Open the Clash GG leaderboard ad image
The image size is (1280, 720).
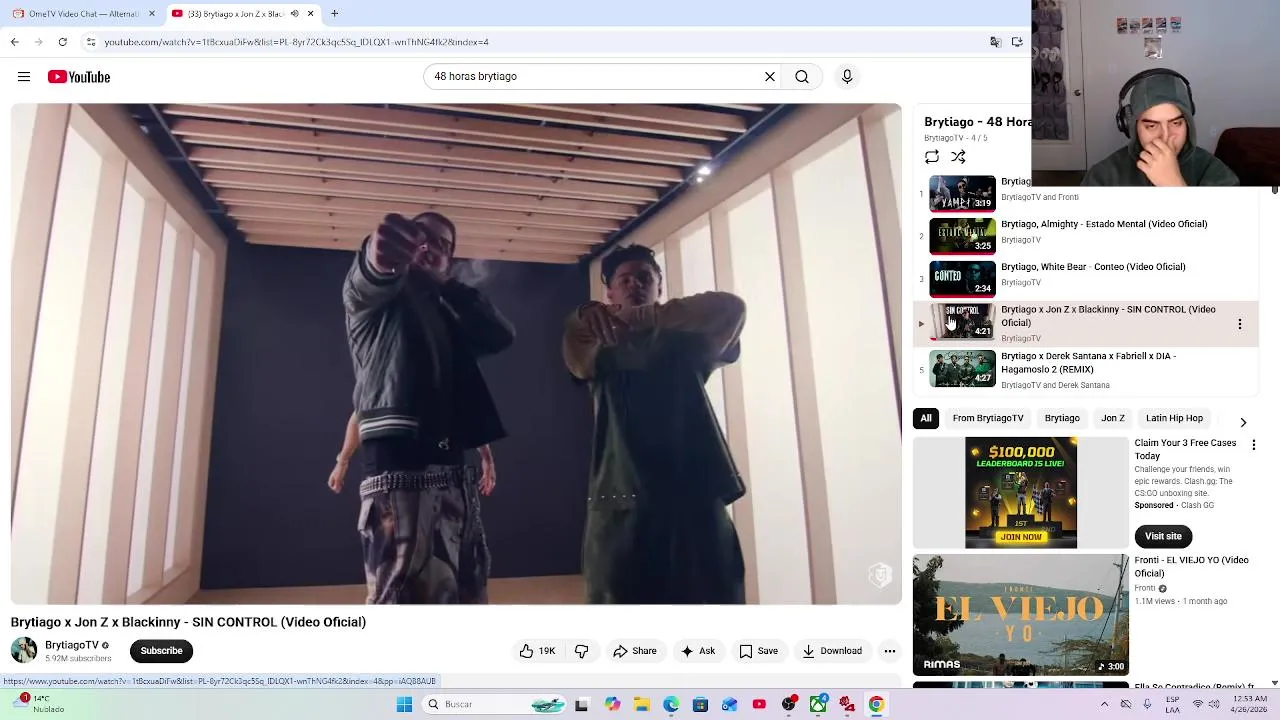[x=1021, y=493]
